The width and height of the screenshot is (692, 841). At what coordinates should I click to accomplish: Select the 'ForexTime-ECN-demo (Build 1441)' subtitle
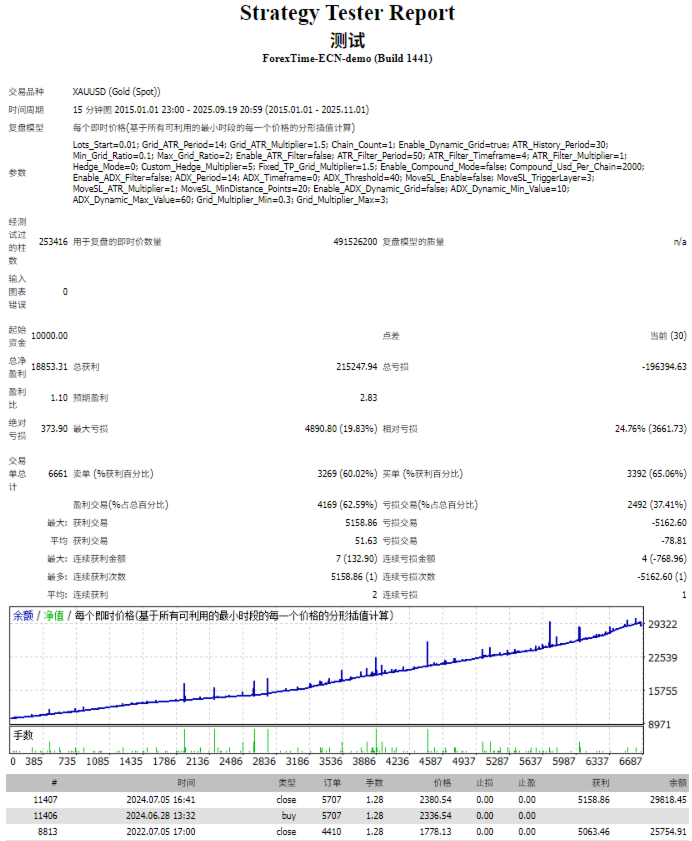[347, 58]
